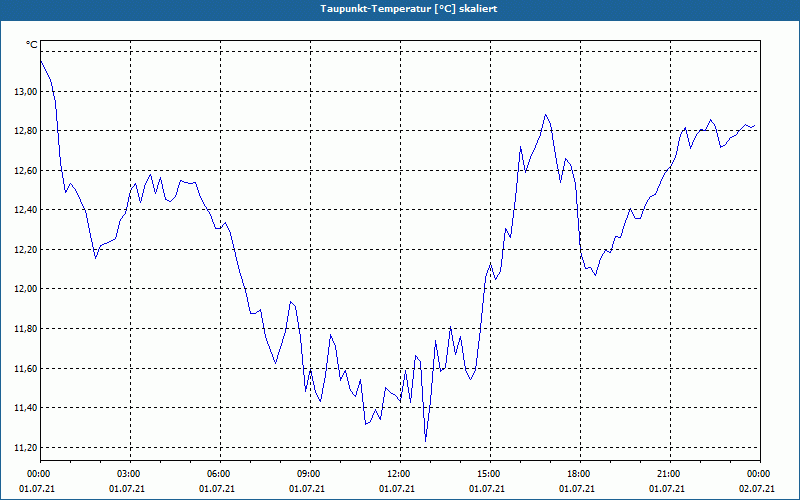The height and width of the screenshot is (500, 800).
Task: Pick the 21:00 time label
Action: (670, 474)
